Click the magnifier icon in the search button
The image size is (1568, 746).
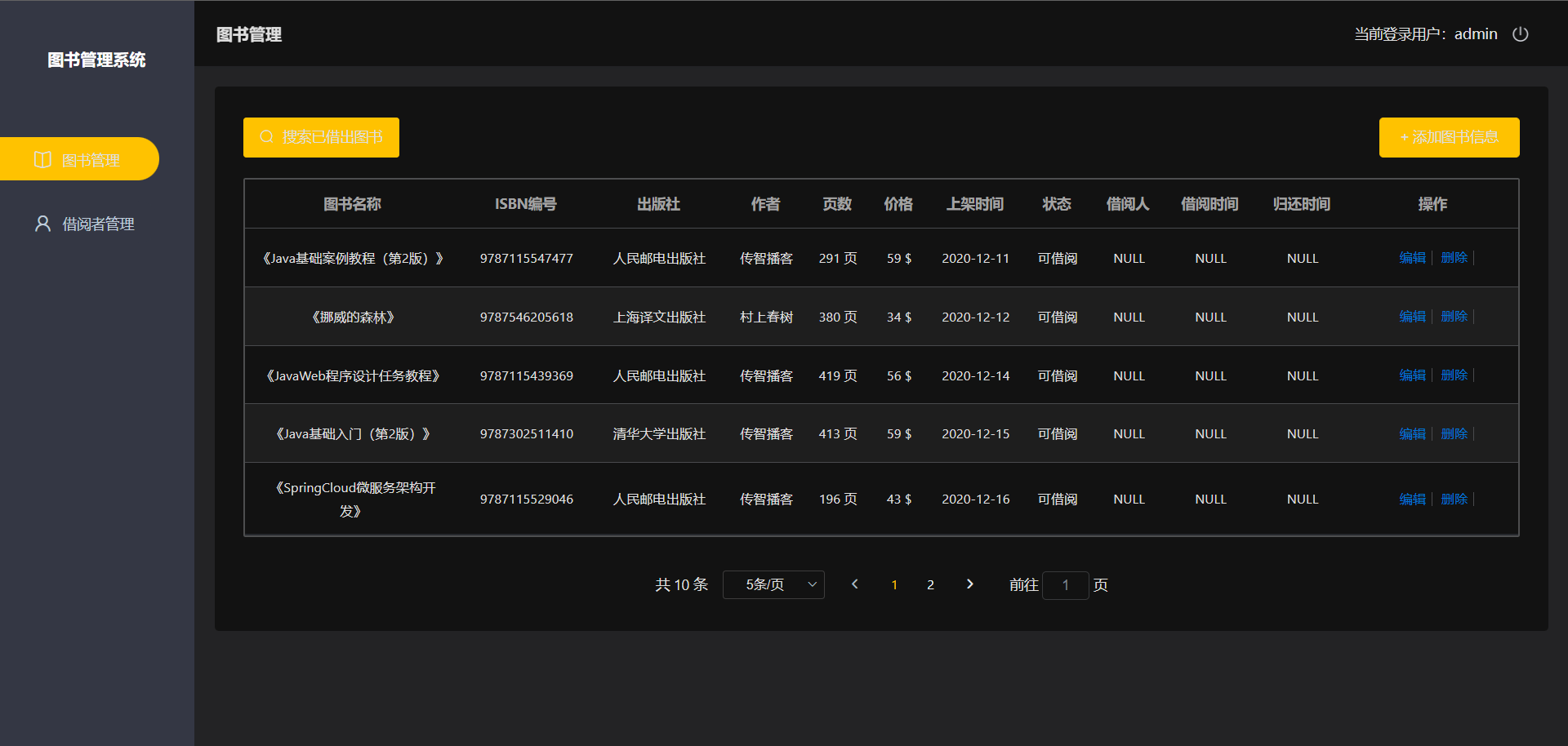[x=265, y=137]
